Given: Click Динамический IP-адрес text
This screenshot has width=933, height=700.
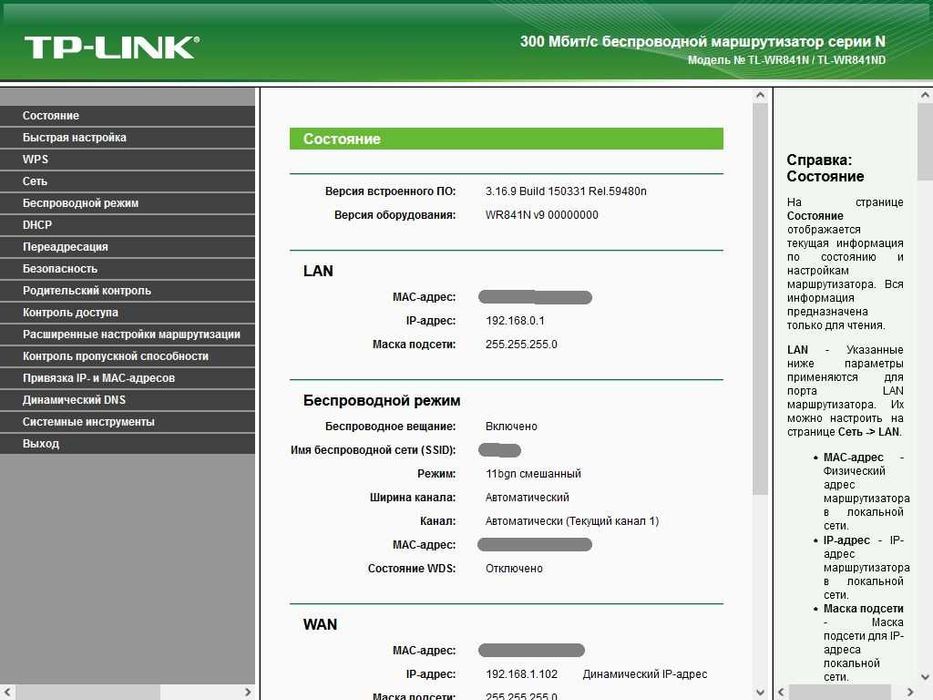Looking at the screenshot, I should [645, 674].
